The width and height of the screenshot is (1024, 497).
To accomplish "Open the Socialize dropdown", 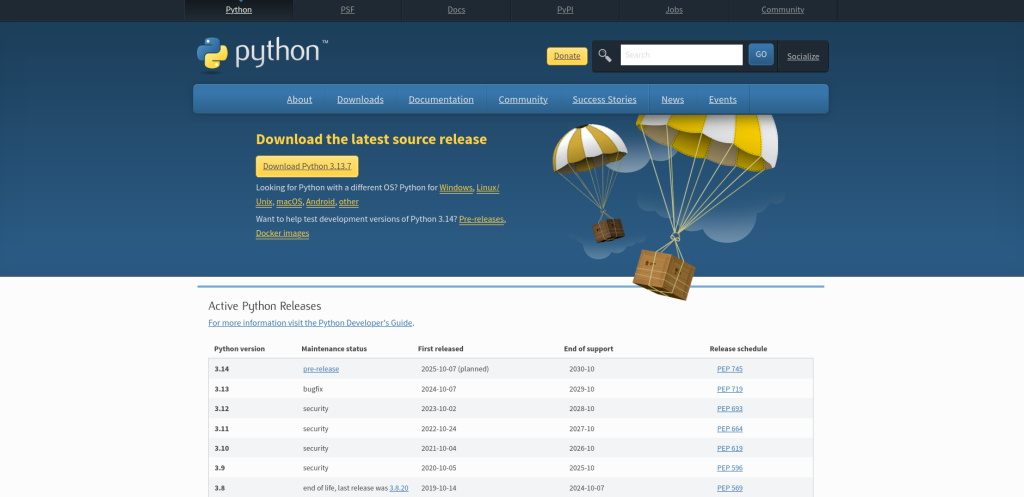I will (x=802, y=56).
